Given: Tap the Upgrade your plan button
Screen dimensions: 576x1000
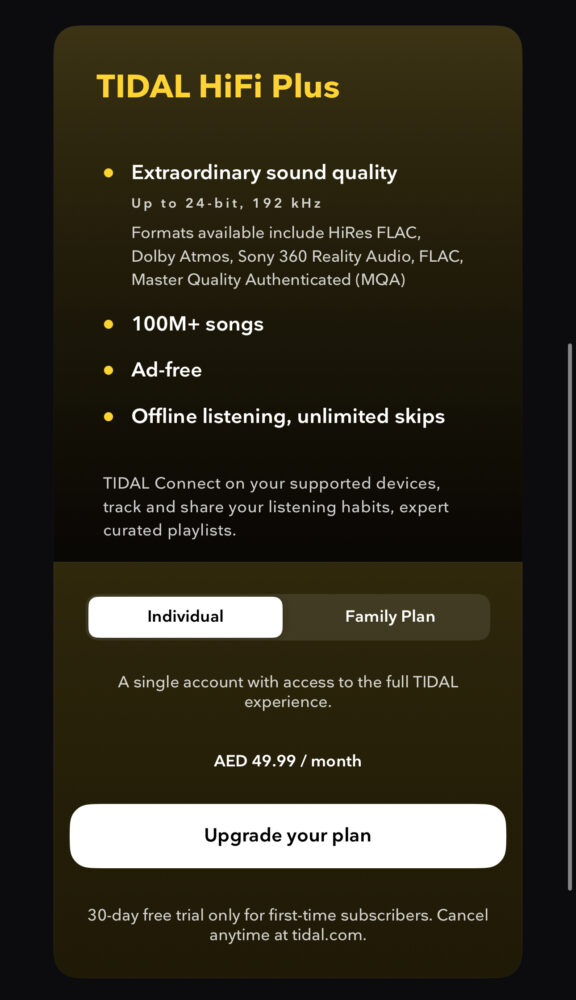Looking at the screenshot, I should (x=288, y=835).
